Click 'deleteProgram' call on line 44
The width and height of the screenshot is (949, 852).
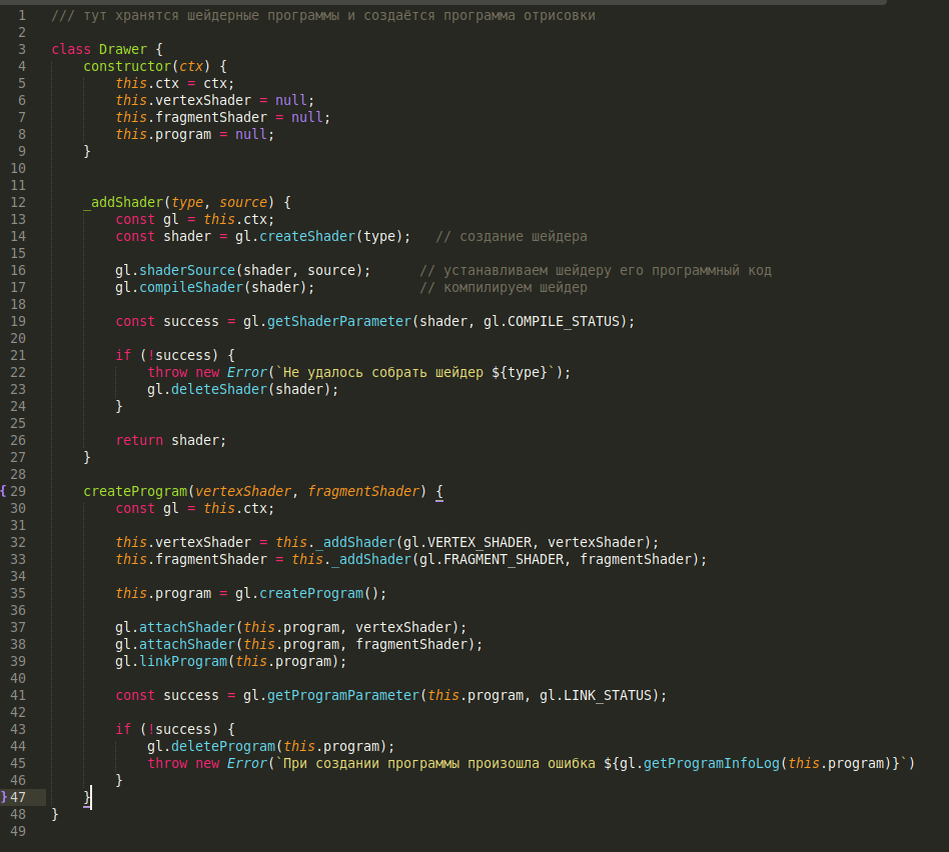tap(223, 746)
